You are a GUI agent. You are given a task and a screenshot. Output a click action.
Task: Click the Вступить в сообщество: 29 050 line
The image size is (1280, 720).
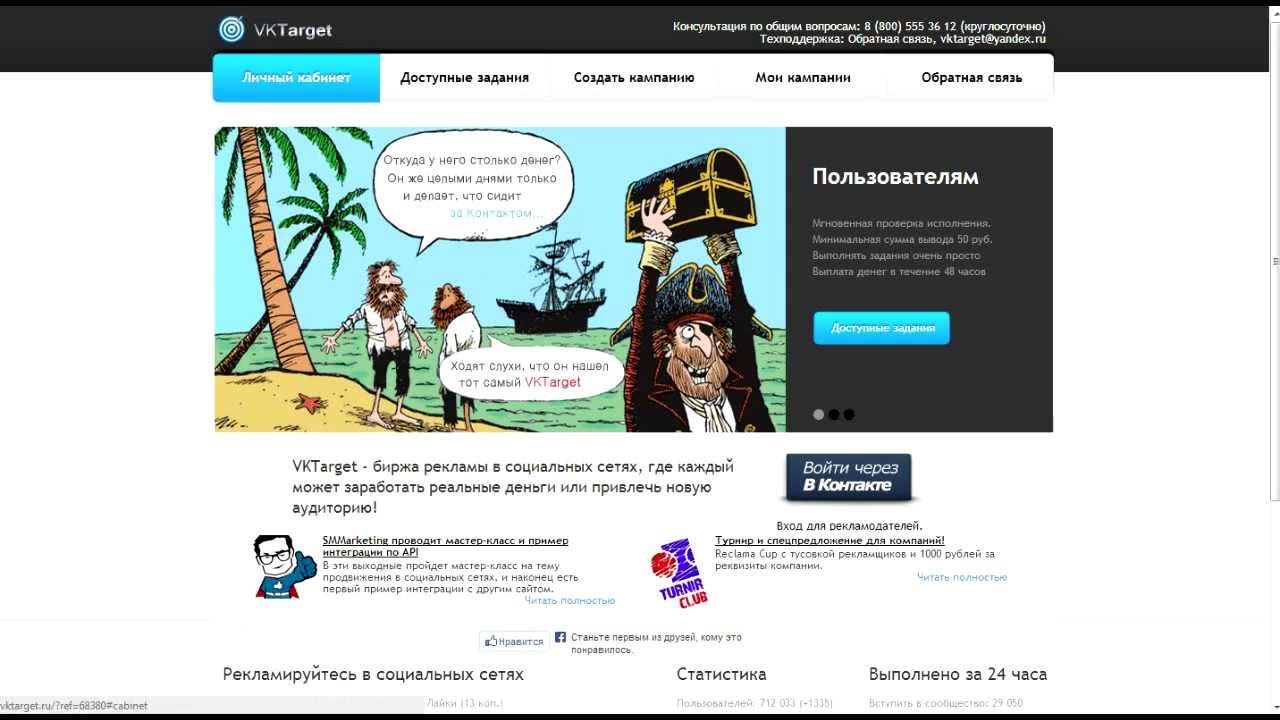tap(946, 704)
